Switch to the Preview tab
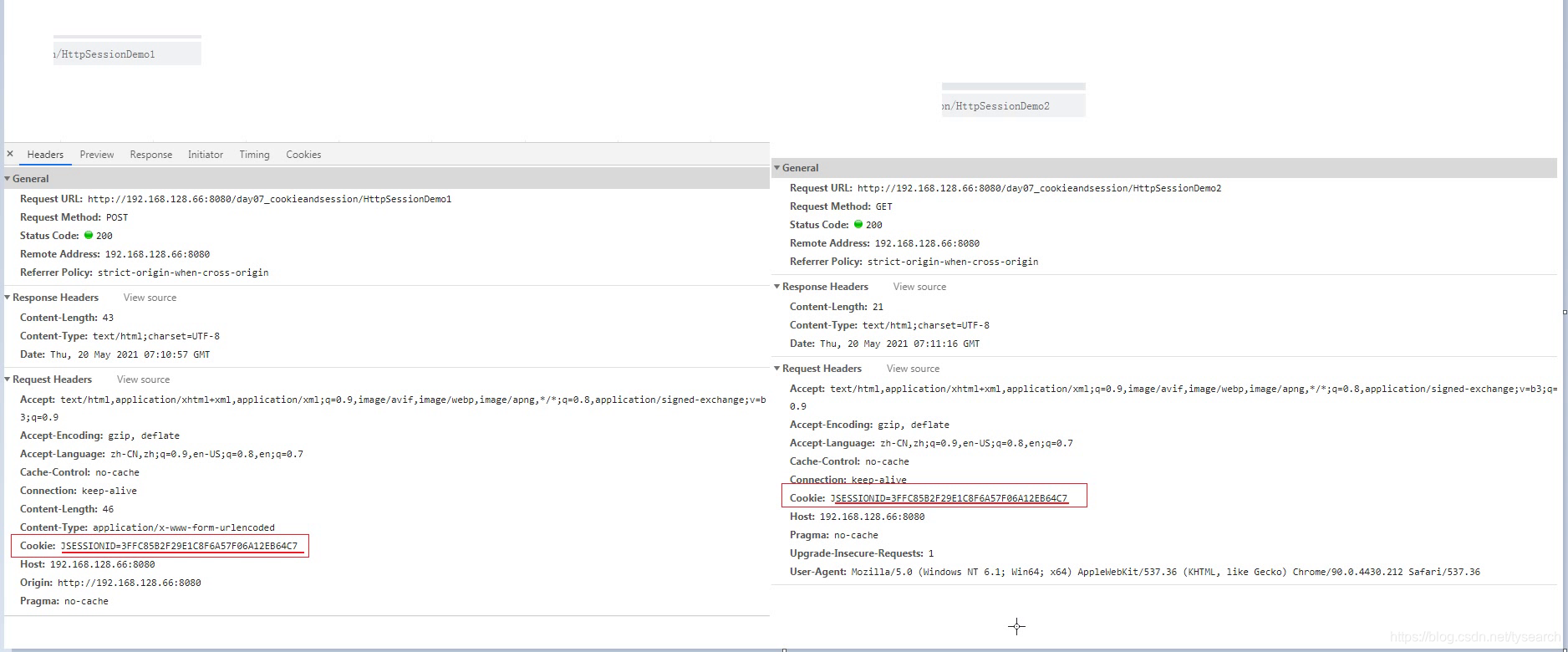1568x652 pixels. (97, 155)
